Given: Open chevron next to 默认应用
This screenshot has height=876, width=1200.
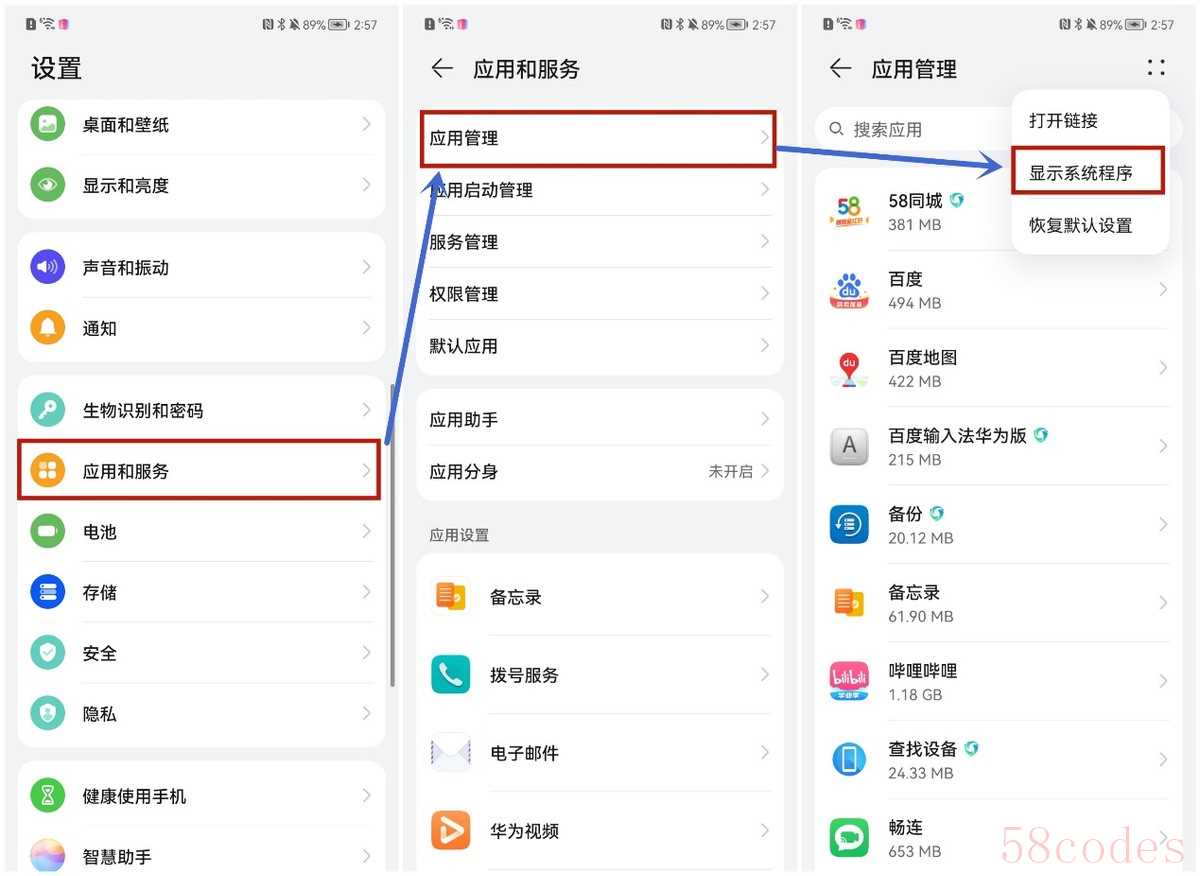Looking at the screenshot, I should [765, 346].
